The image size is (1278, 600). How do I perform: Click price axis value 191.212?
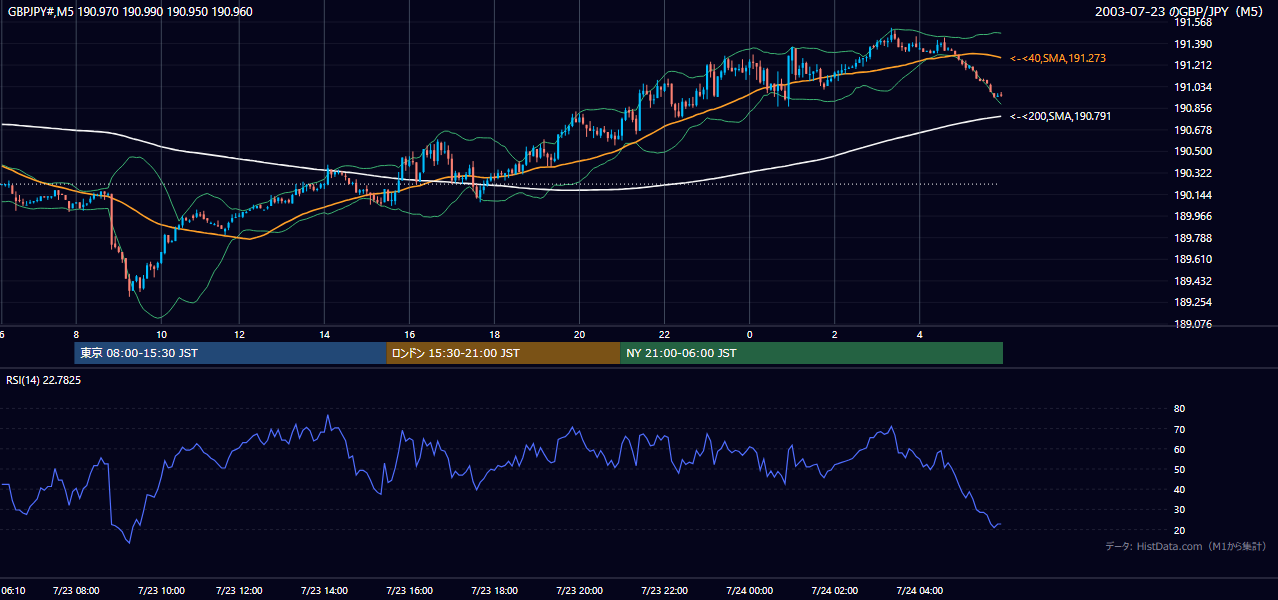click(x=1193, y=65)
